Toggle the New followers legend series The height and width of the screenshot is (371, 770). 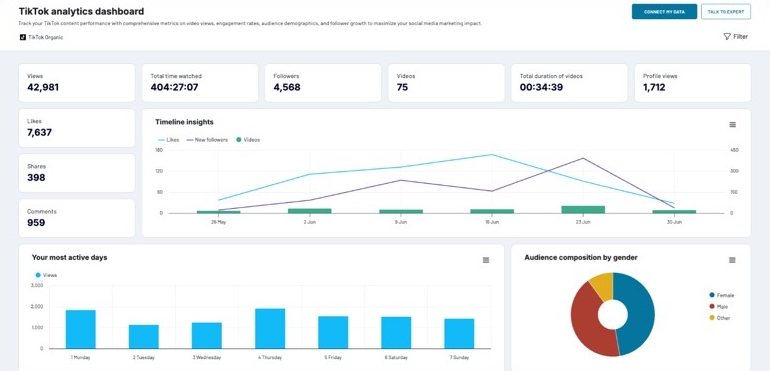(x=207, y=140)
